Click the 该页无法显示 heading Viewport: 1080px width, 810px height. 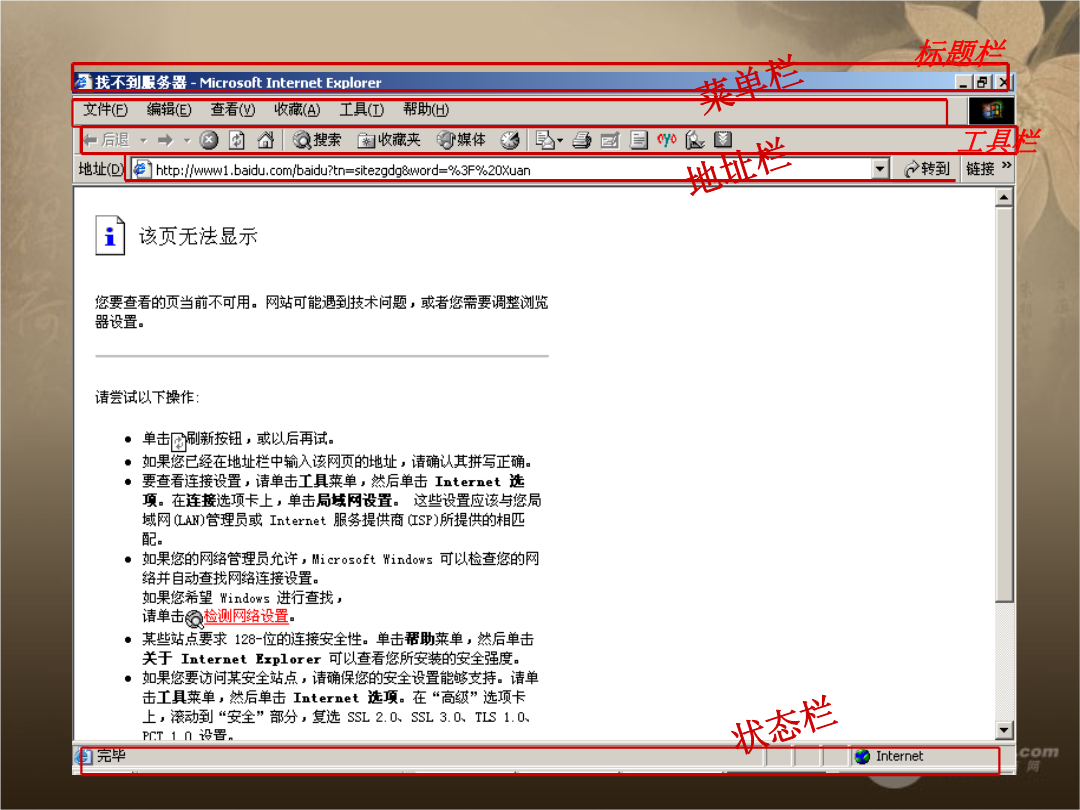(198, 236)
